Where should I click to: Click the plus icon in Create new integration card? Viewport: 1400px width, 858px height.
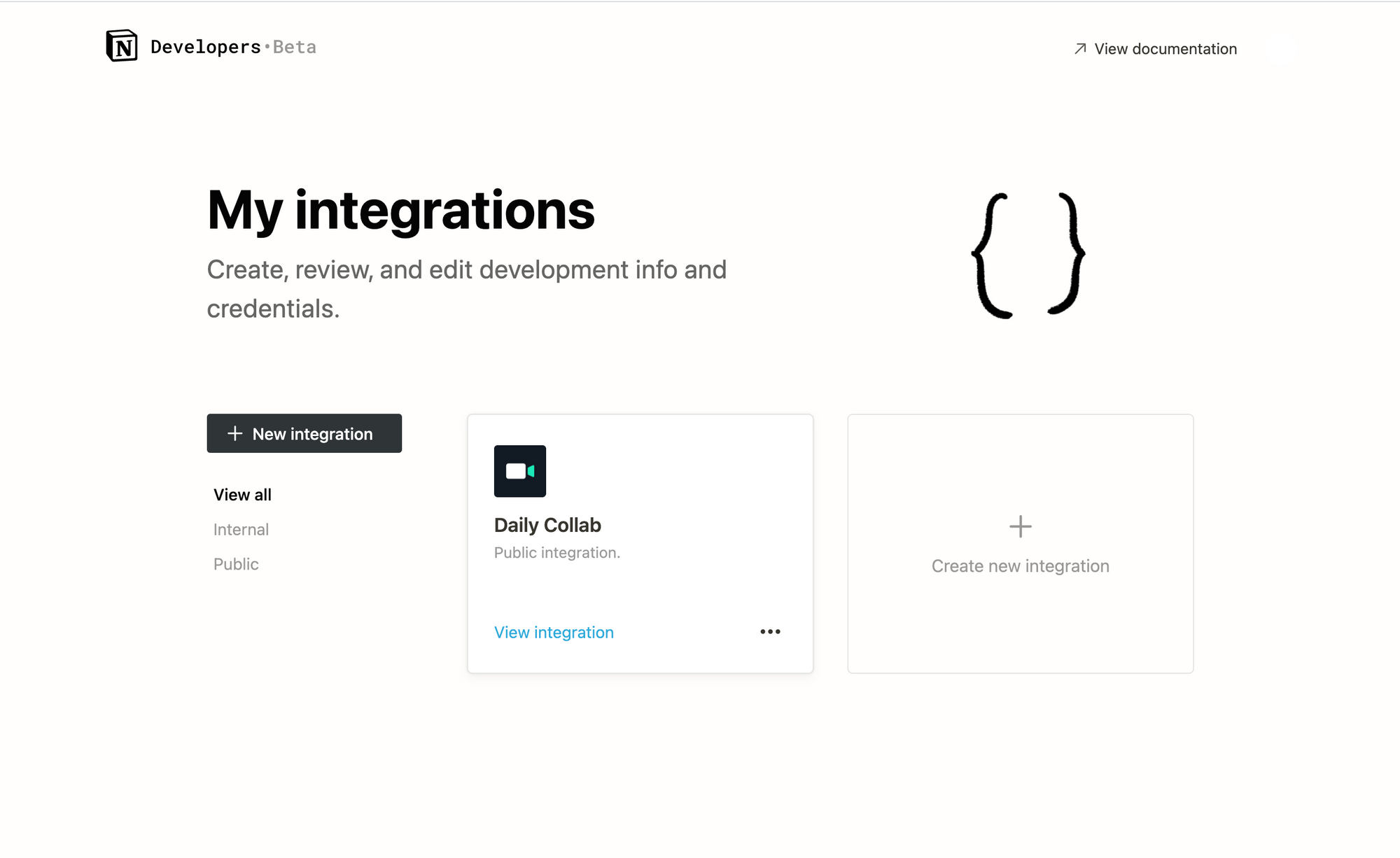[x=1021, y=526]
